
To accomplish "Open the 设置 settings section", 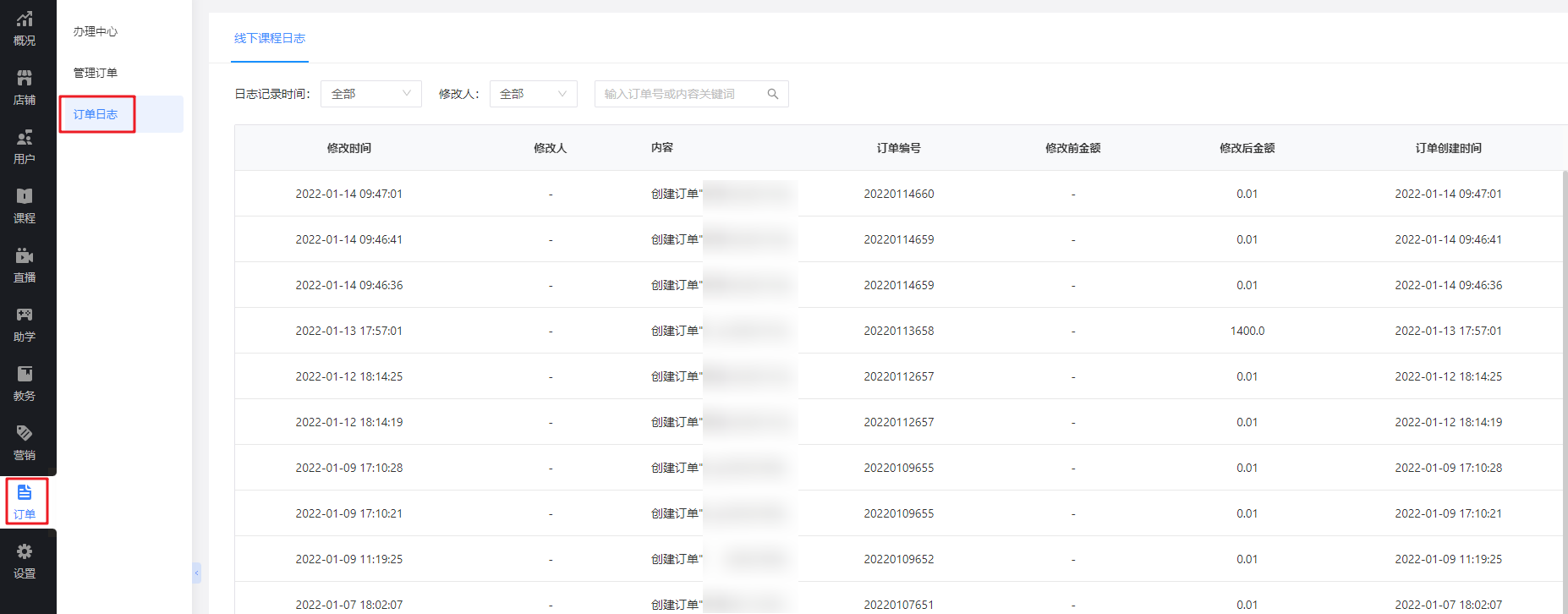I will 25,562.
